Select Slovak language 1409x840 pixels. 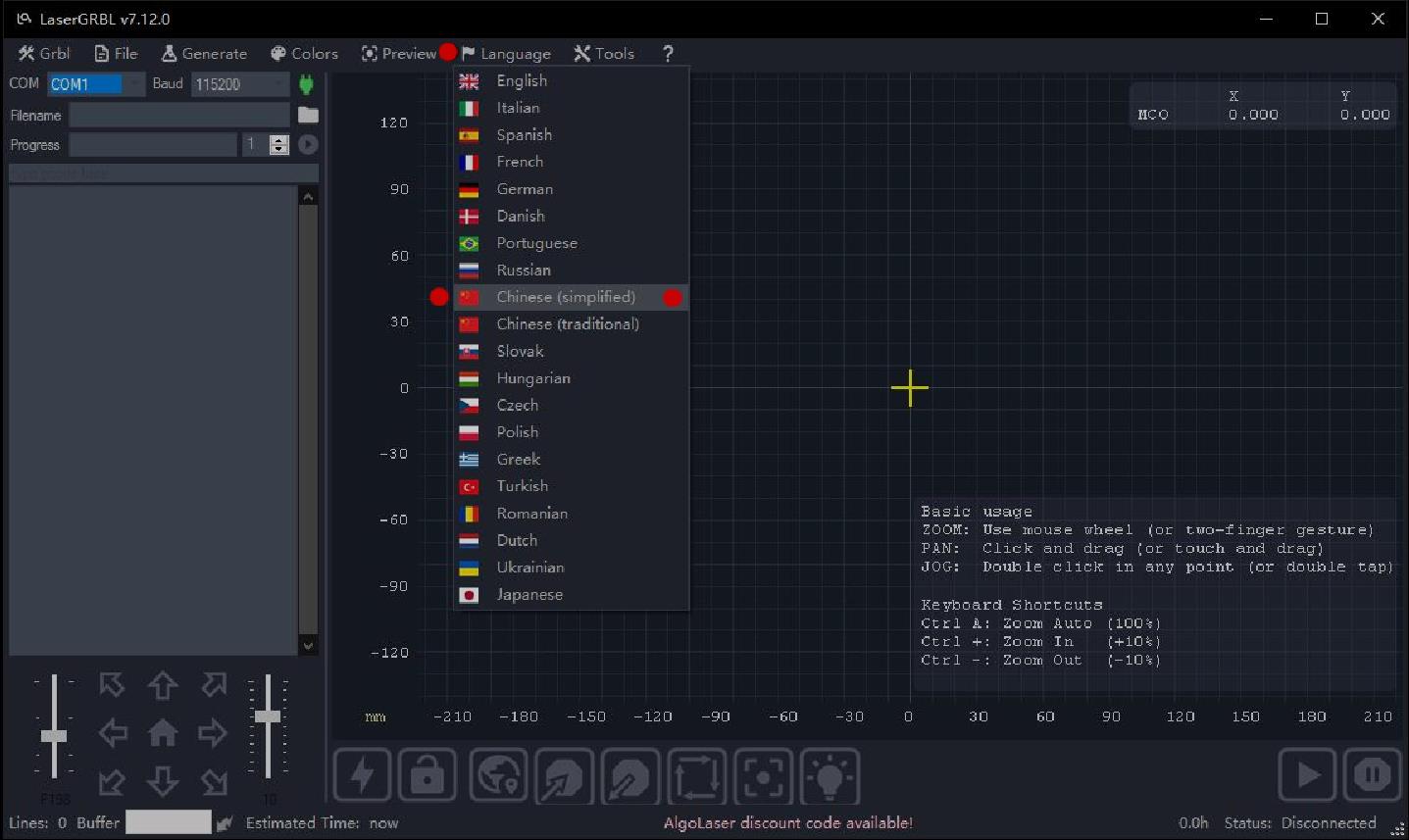point(571,351)
